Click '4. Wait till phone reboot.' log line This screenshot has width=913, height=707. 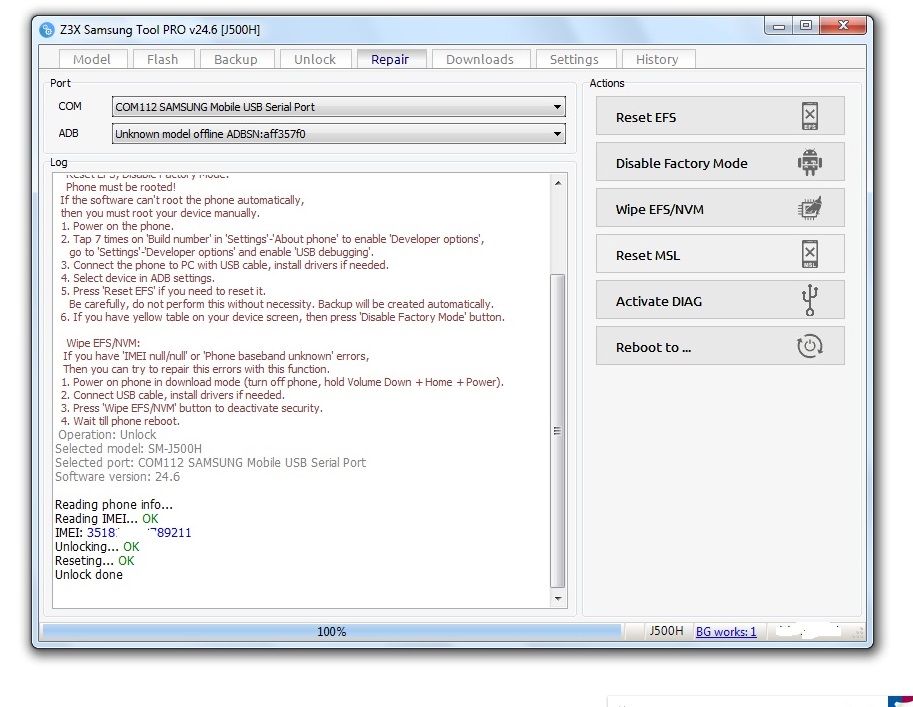(121, 422)
